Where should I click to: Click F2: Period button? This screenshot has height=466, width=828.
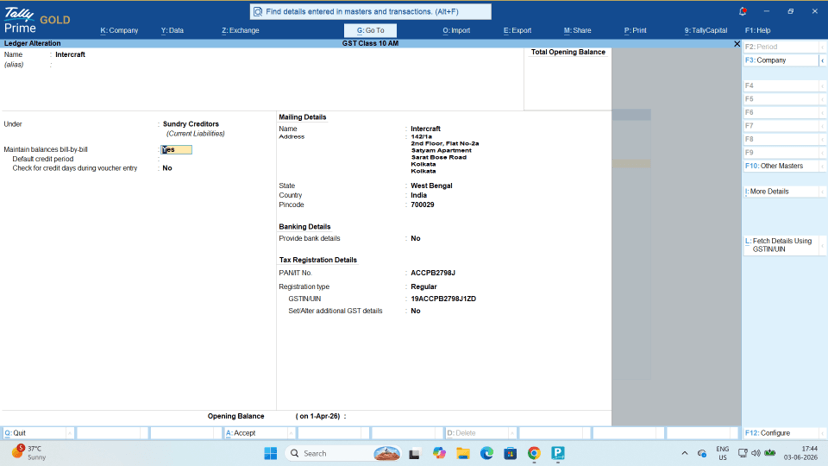click(x=780, y=46)
